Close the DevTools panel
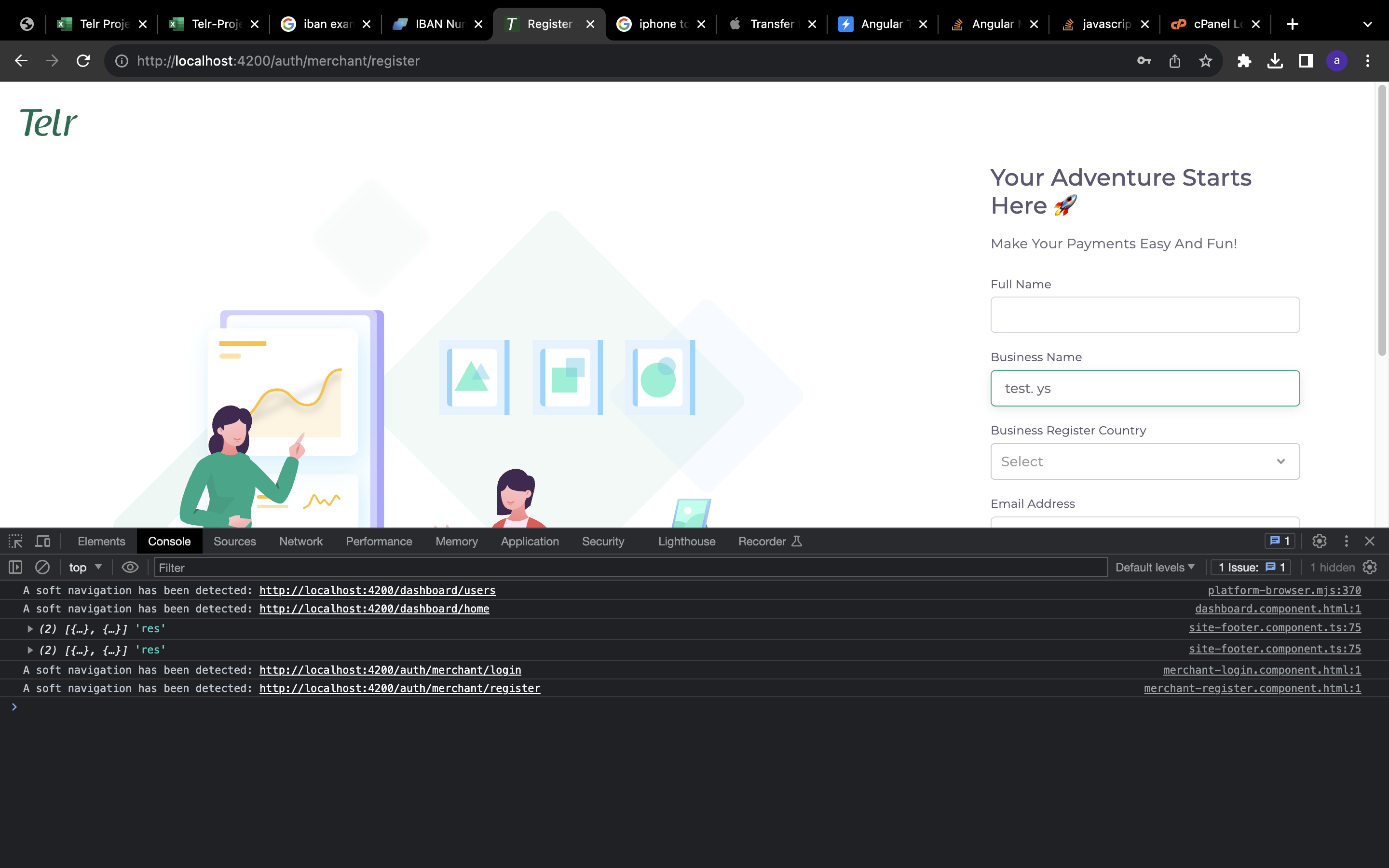This screenshot has width=1389, height=868. pyautogui.click(x=1370, y=542)
